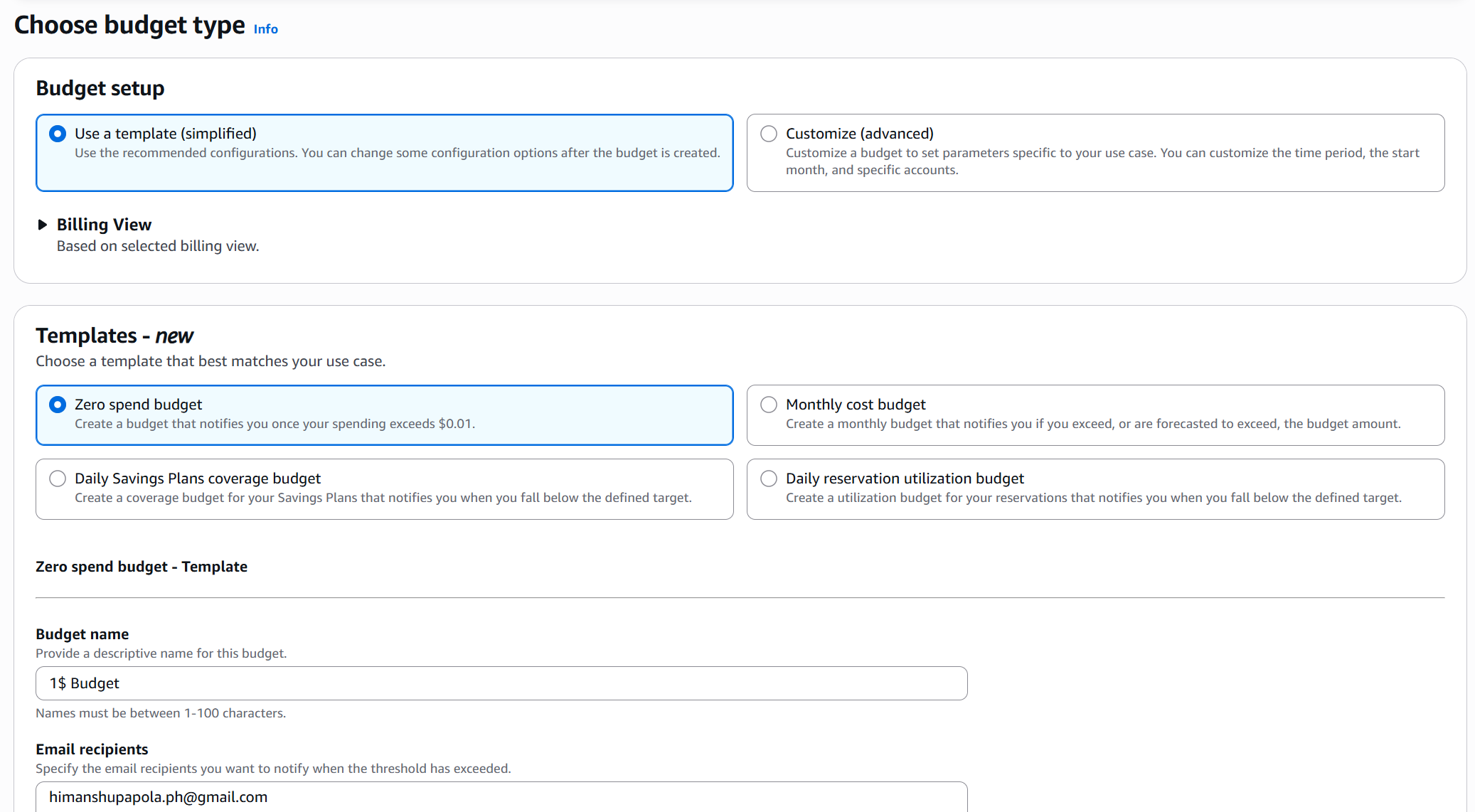Screen dimensions: 1475x812
Task: Click the Monthly cost budget card description
Action: (1092, 424)
